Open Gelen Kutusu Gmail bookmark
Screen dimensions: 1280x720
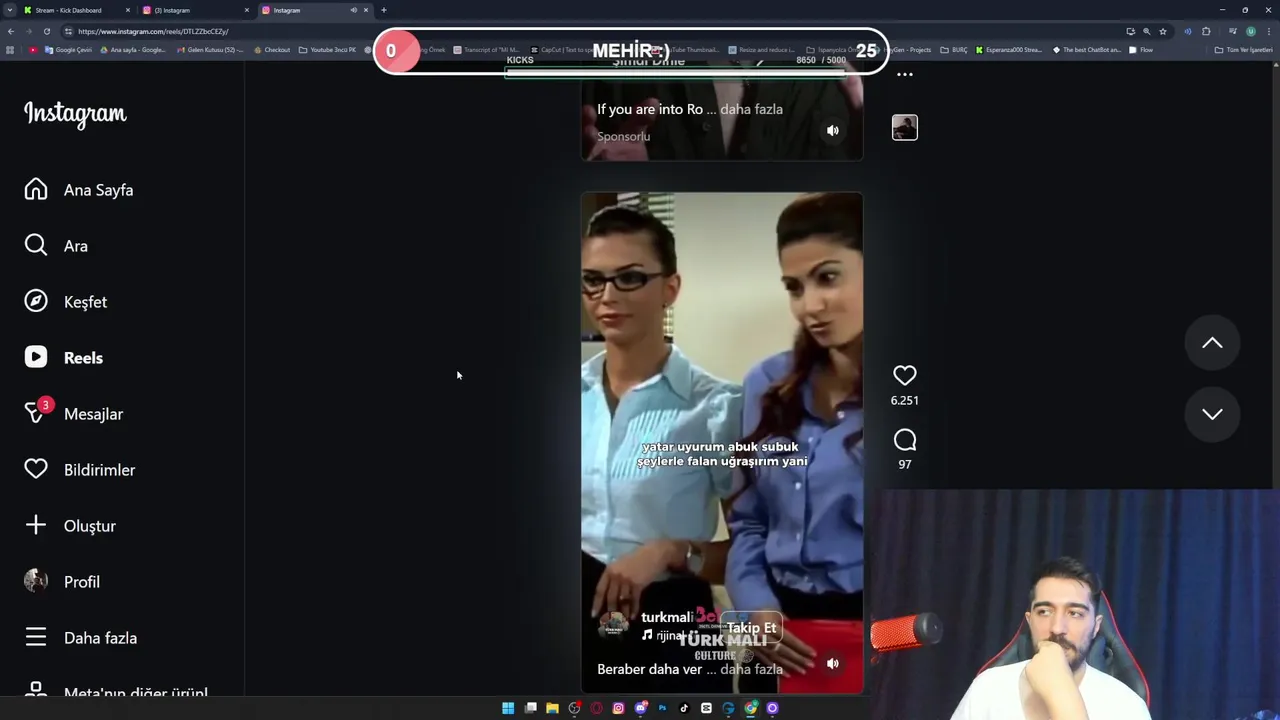(x=210, y=50)
